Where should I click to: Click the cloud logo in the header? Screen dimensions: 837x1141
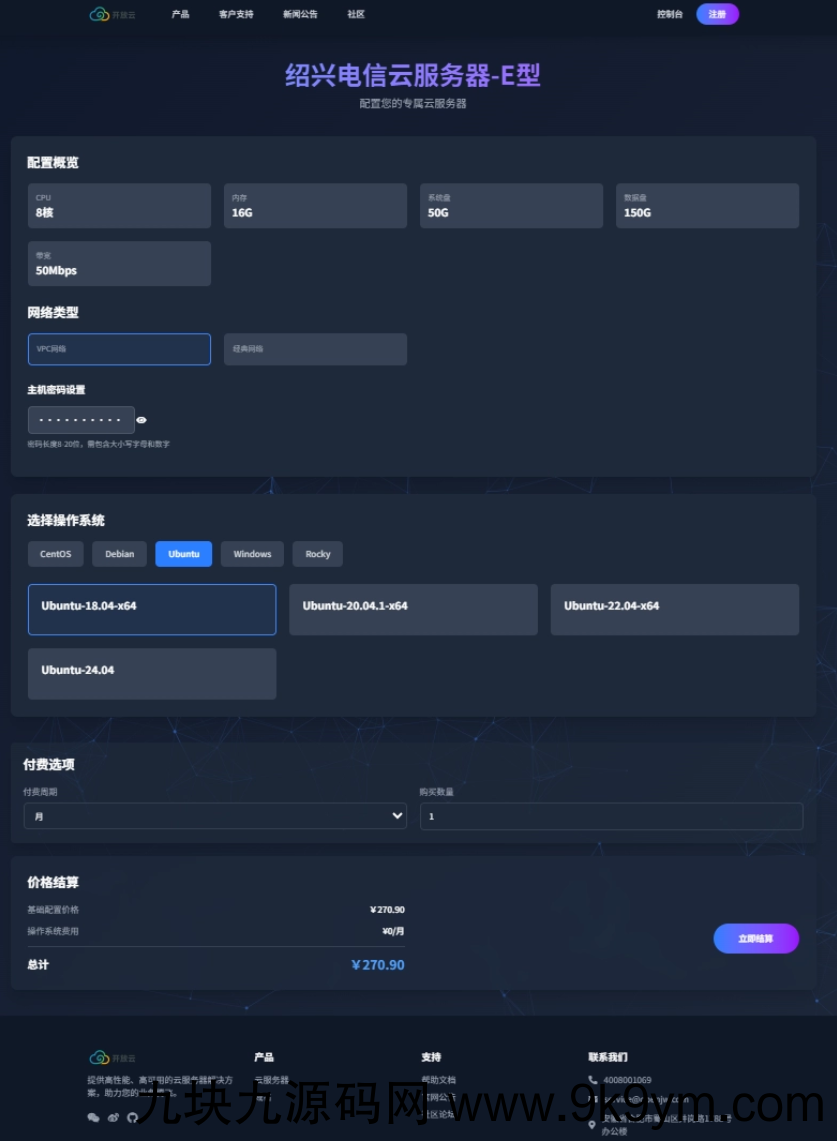click(99, 15)
